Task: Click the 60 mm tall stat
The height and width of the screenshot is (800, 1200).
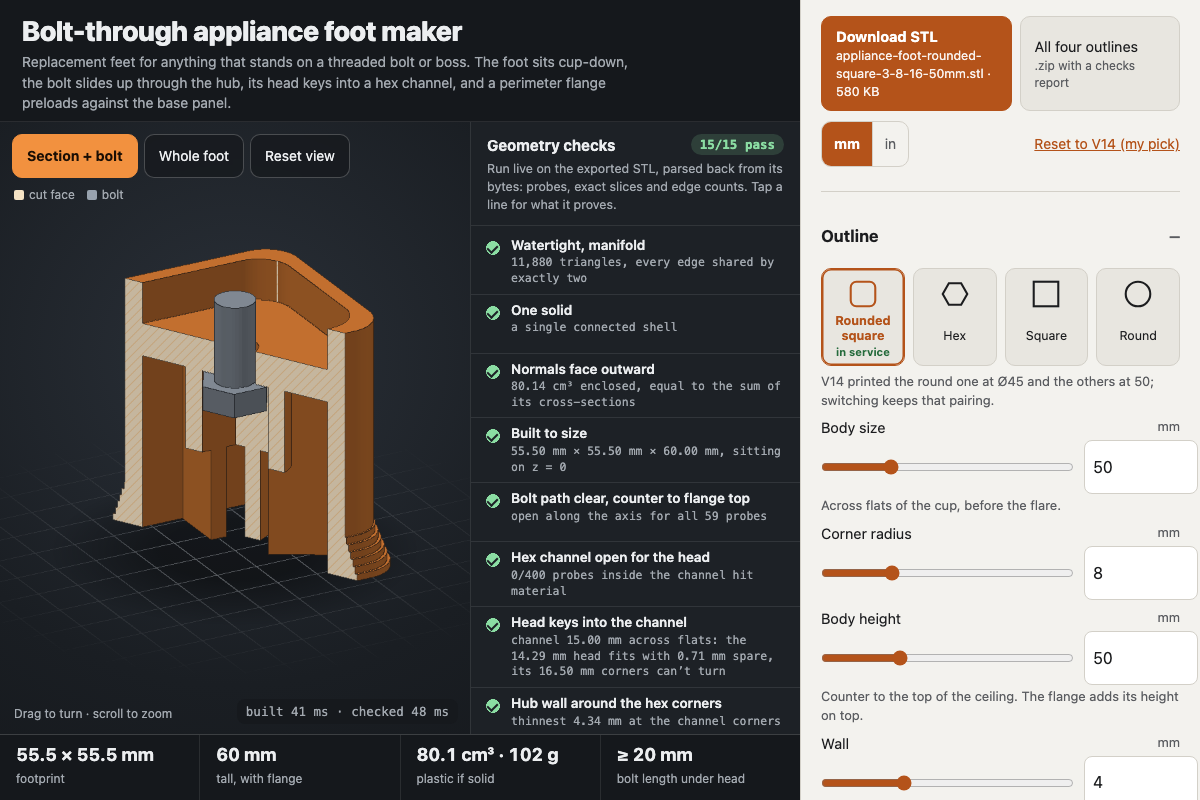Action: tap(300, 767)
